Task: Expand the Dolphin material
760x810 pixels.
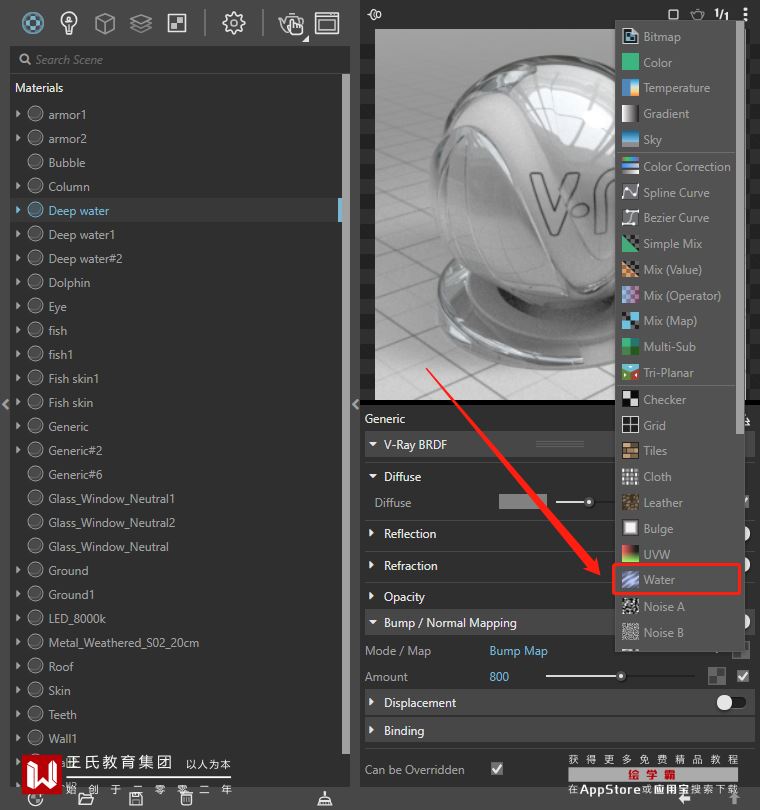Action: point(18,282)
